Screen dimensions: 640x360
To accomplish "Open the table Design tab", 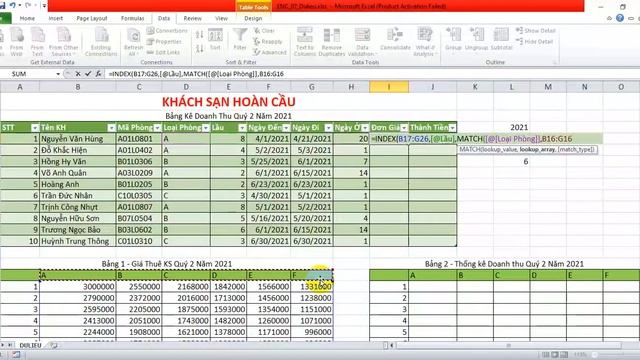I will pyautogui.click(x=253, y=18).
